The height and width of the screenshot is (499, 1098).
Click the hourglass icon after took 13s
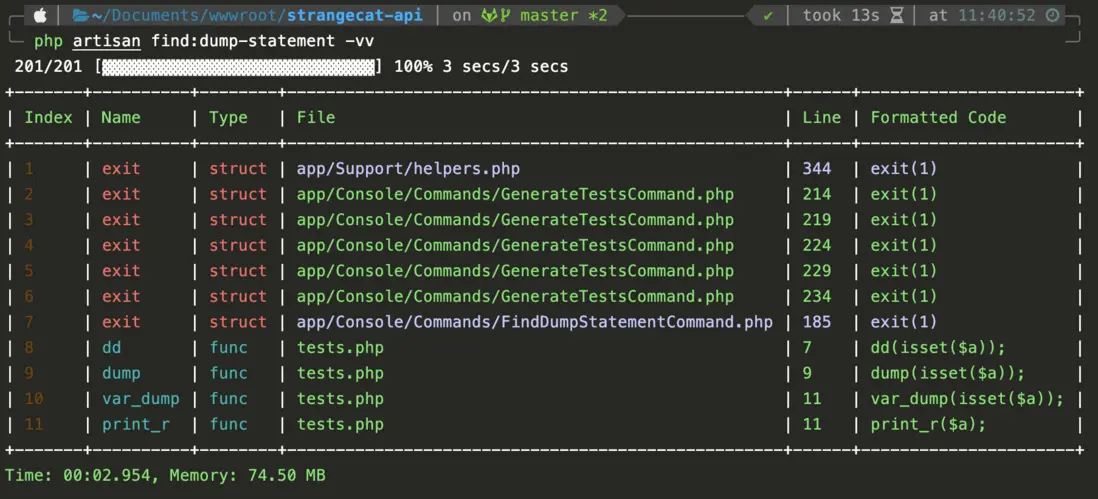[896, 15]
